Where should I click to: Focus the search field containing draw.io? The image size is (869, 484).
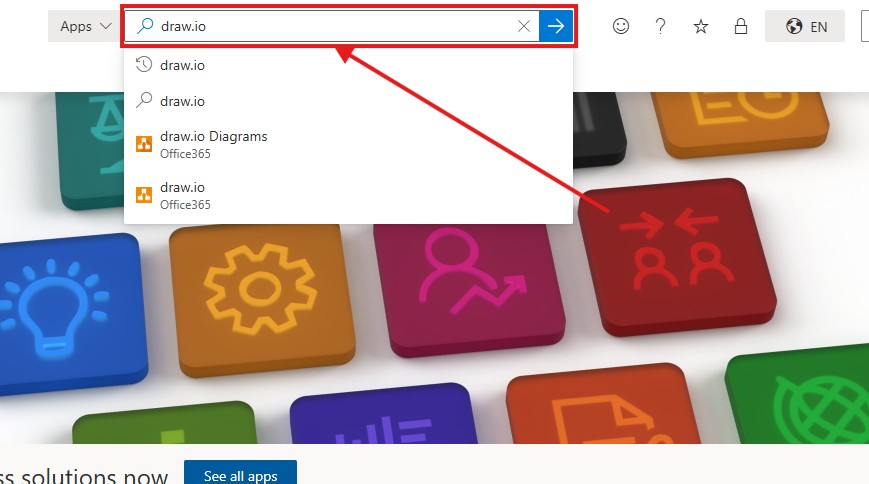330,26
